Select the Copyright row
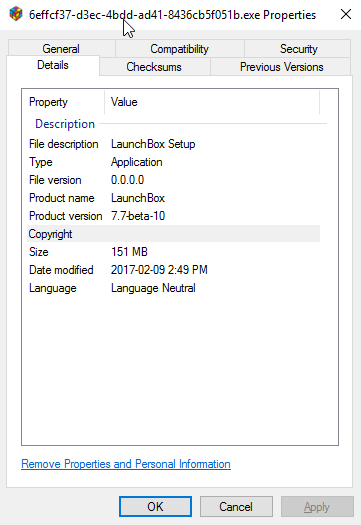This screenshot has width=361, height=525. [173, 234]
